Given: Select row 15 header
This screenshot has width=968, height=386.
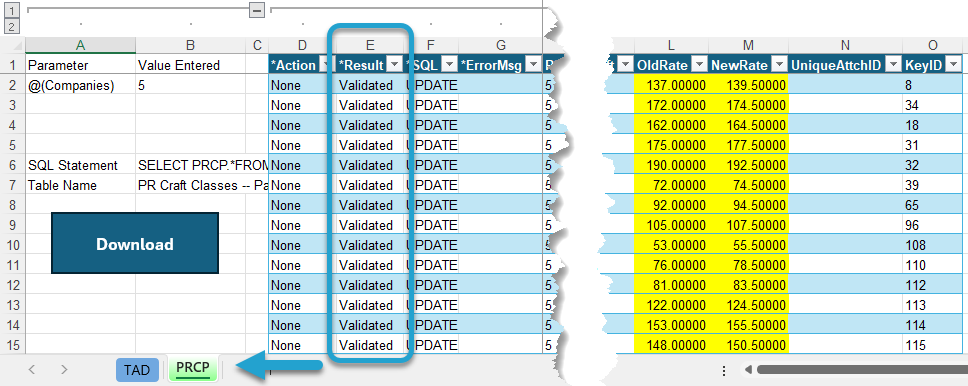Looking at the screenshot, I should pyautogui.click(x=12, y=345).
